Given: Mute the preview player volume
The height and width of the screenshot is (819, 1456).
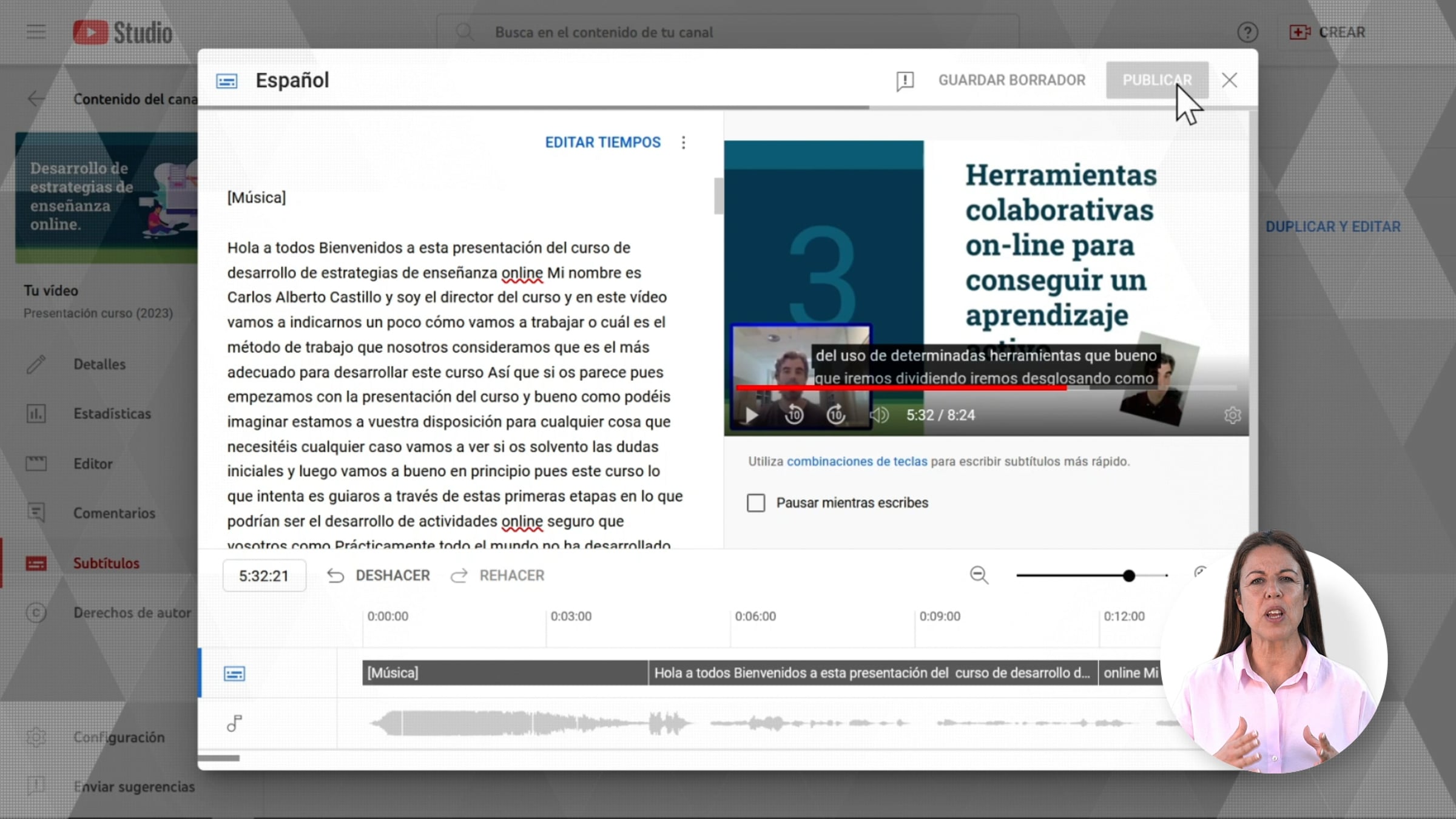Looking at the screenshot, I should pos(879,415).
